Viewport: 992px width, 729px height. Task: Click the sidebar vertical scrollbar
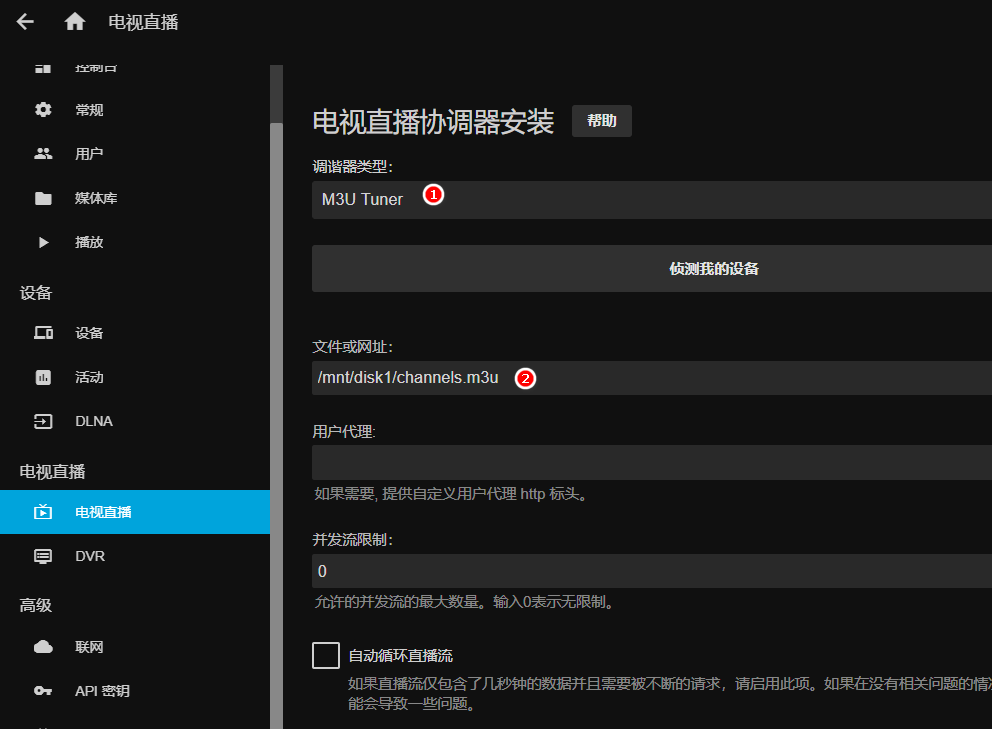[x=276, y=300]
